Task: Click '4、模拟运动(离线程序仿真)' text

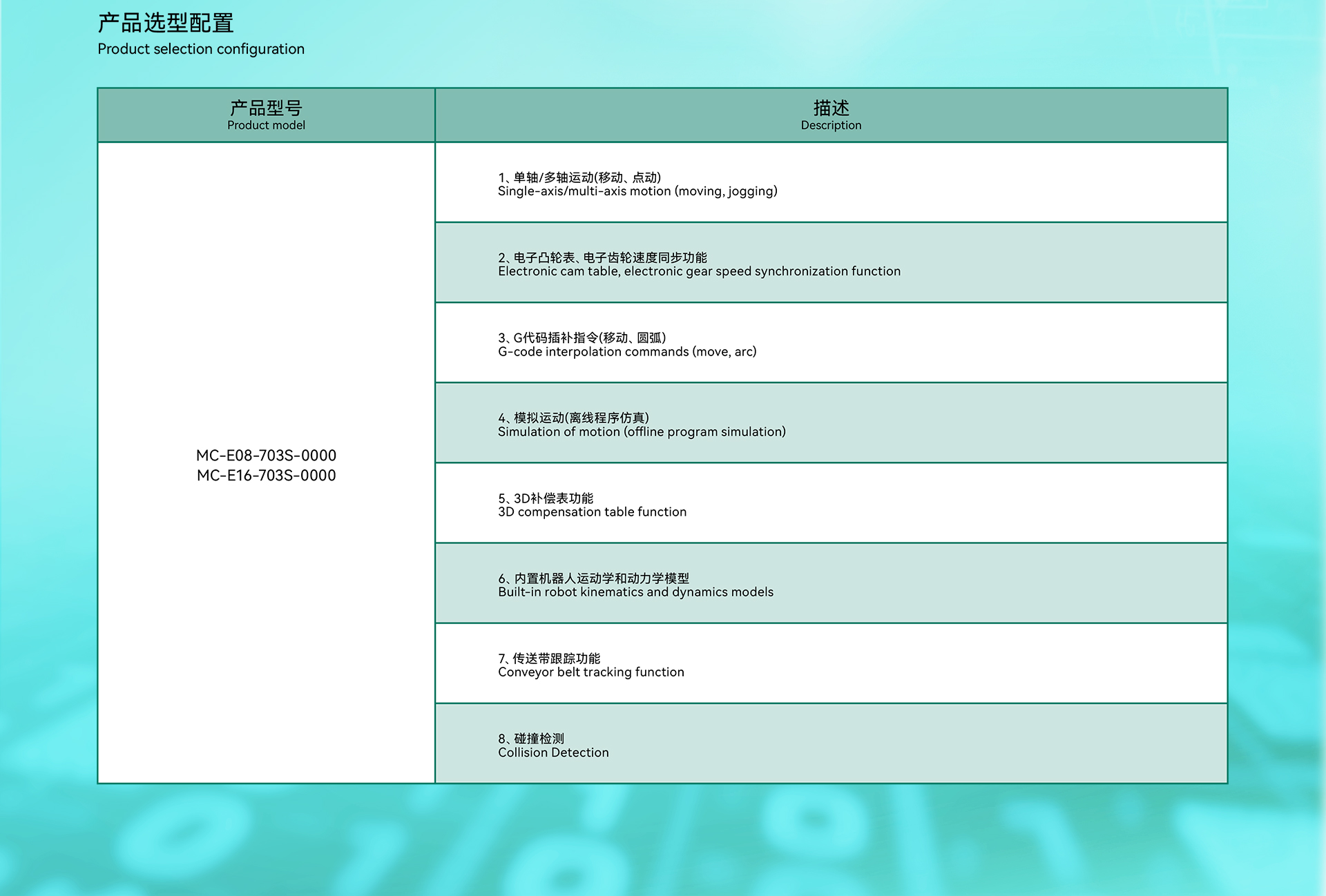Action: [573, 418]
